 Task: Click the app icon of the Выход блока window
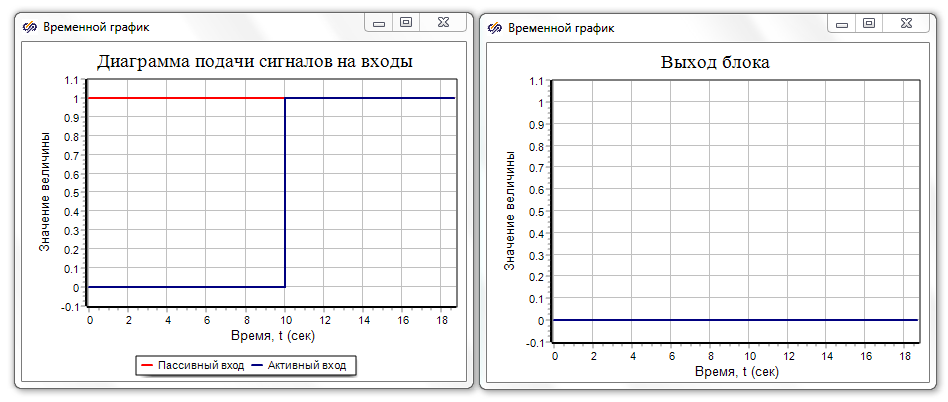pyautogui.click(x=494, y=28)
